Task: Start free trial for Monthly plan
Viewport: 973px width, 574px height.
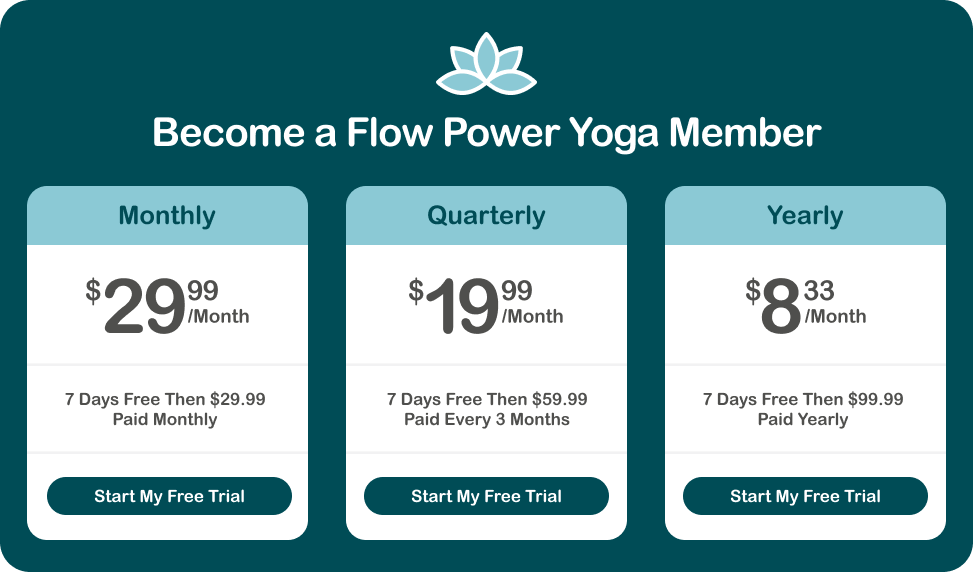Action: (169, 496)
